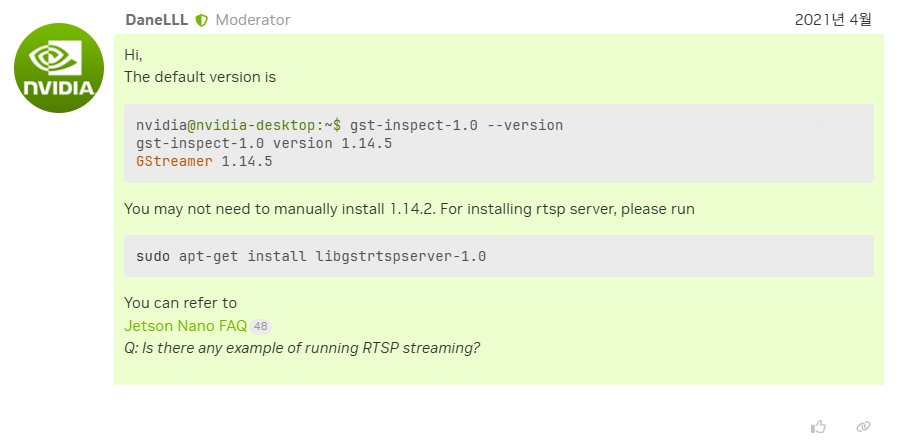The height and width of the screenshot is (448, 910).
Task: Like this post with thumbs-up icon
Action: tap(819, 426)
